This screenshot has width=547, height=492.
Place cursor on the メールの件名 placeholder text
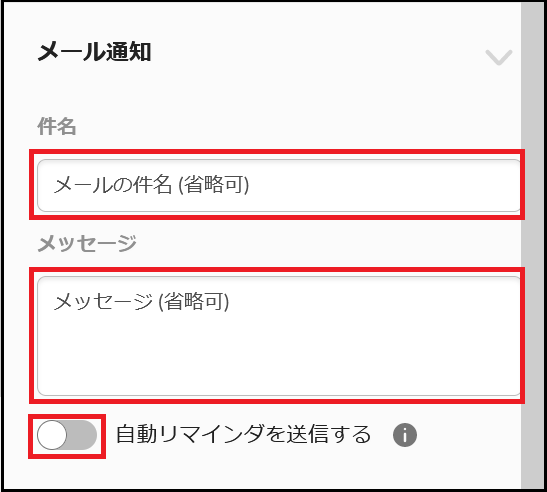tap(151, 185)
